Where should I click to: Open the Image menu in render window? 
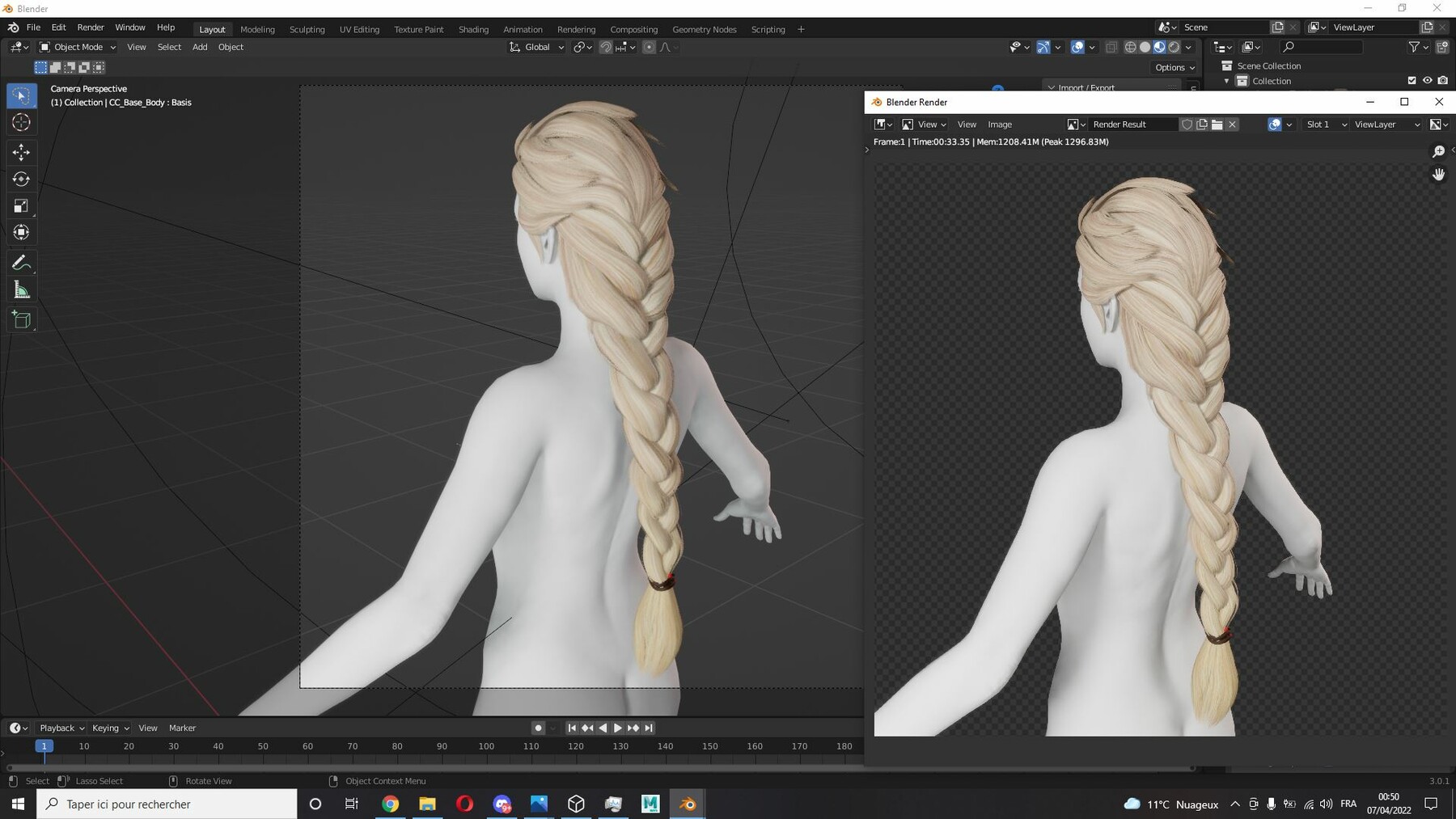(1000, 125)
